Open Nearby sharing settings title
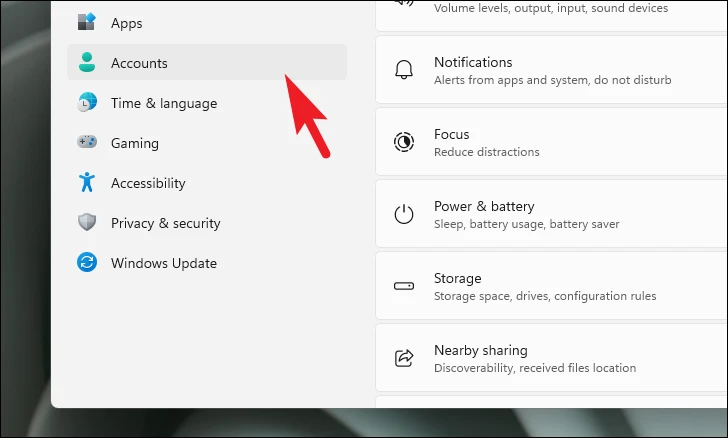 481,350
